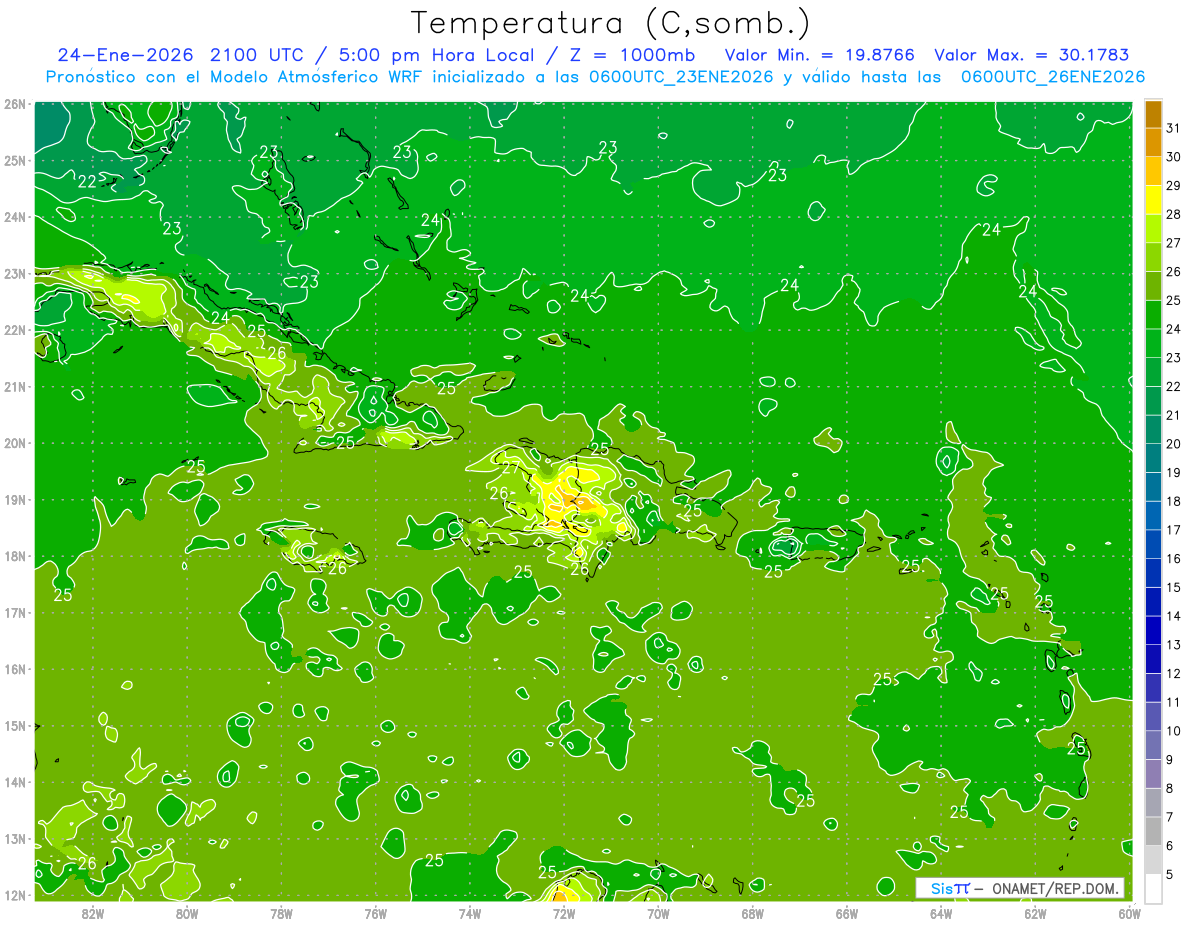Pick the legend color band between 23 and 24
1200x927 pixels.
coord(1153,343)
